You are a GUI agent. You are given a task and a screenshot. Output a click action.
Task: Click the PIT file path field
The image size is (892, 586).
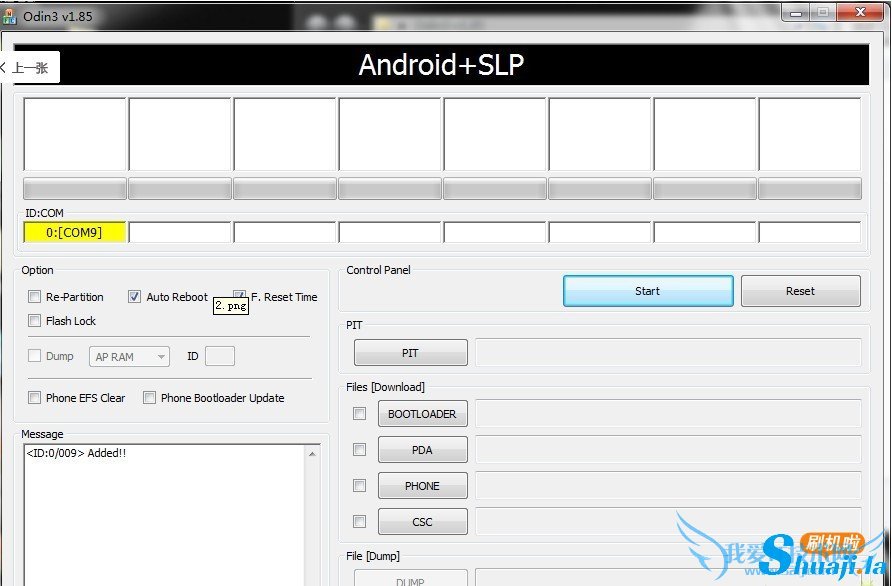click(668, 353)
